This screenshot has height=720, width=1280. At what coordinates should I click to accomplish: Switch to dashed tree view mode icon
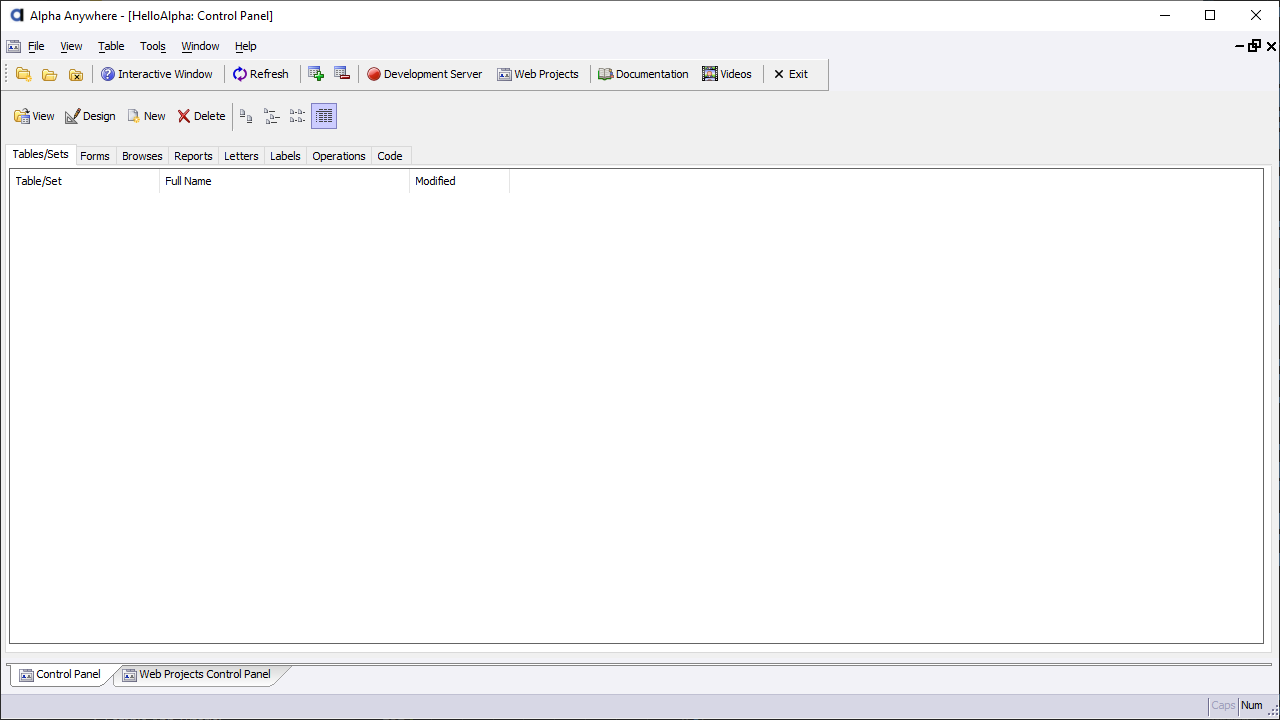(x=298, y=116)
